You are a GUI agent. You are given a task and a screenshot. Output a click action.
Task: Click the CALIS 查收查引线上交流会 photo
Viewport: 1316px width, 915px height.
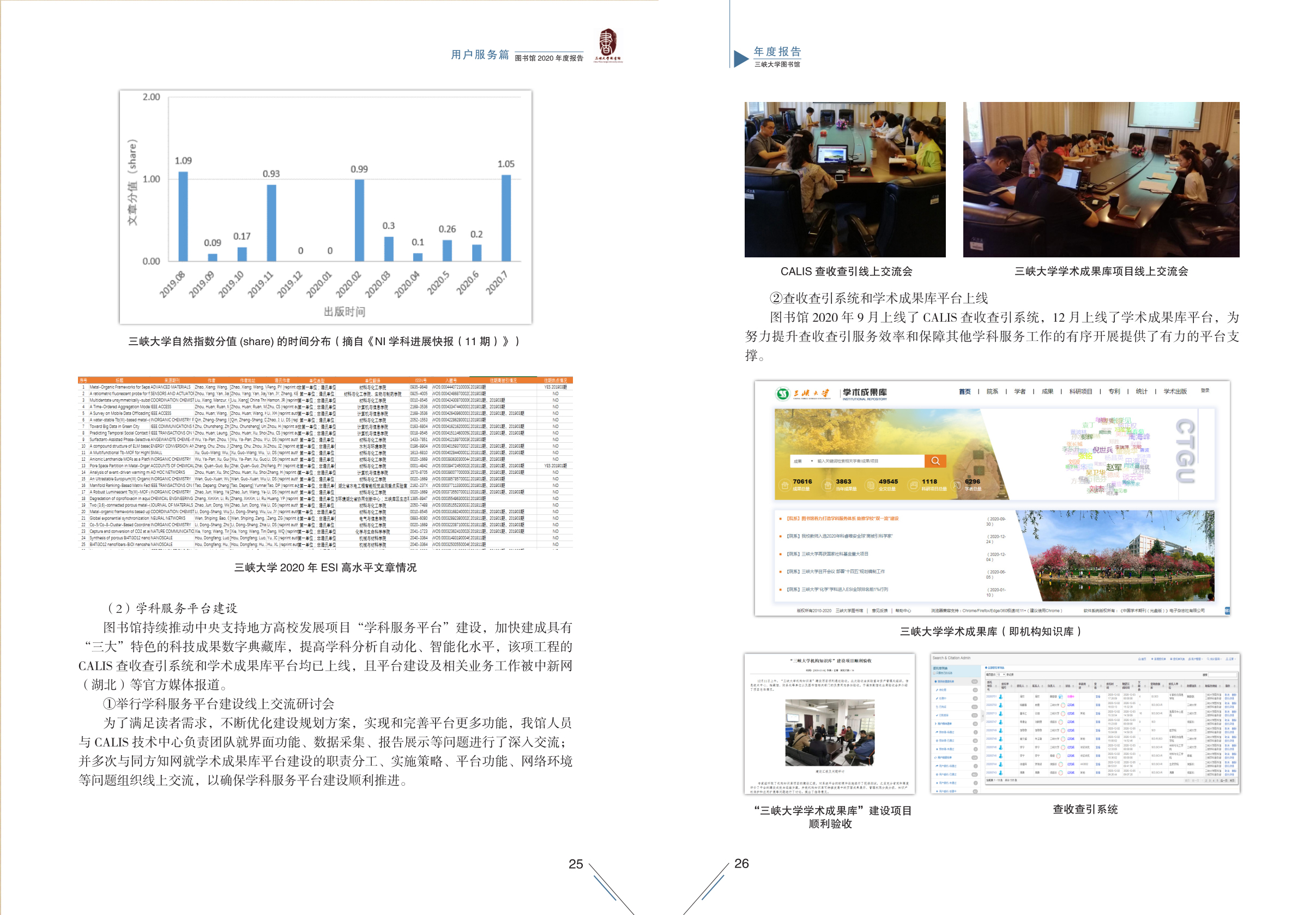pos(845,179)
